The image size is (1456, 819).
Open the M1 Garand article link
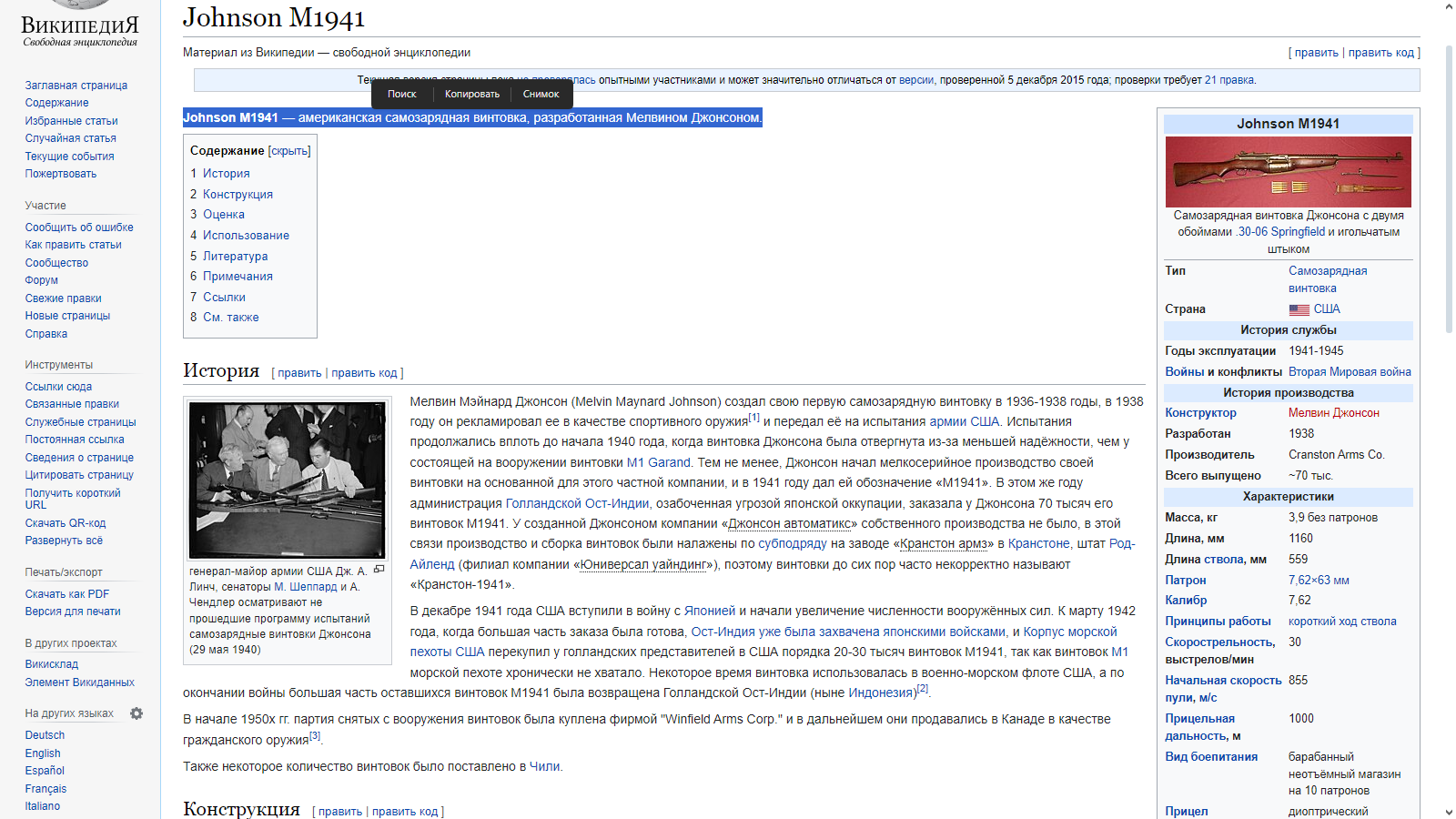pos(658,462)
